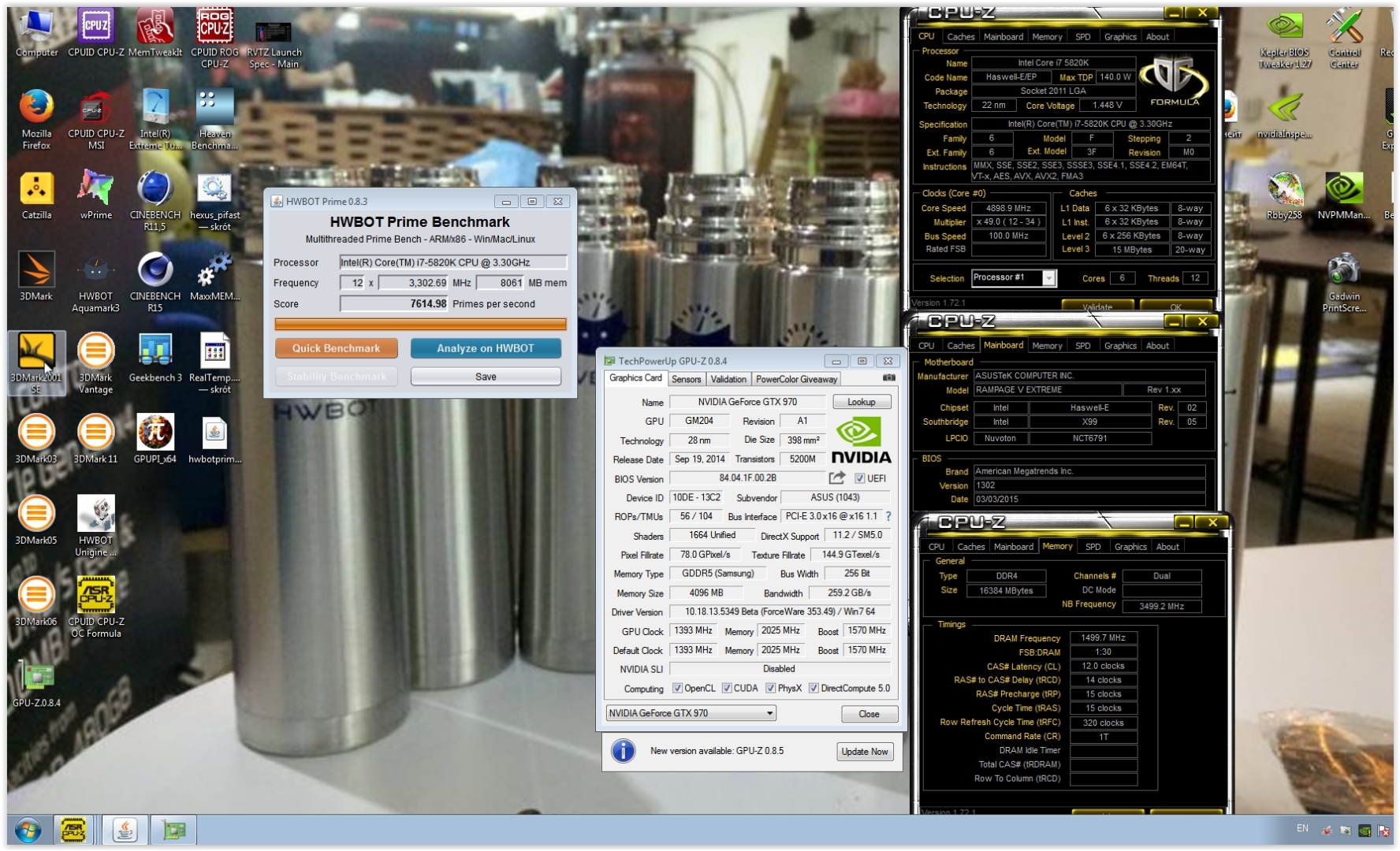Open Graphics tab in middle CPU-Z window

(1119, 345)
